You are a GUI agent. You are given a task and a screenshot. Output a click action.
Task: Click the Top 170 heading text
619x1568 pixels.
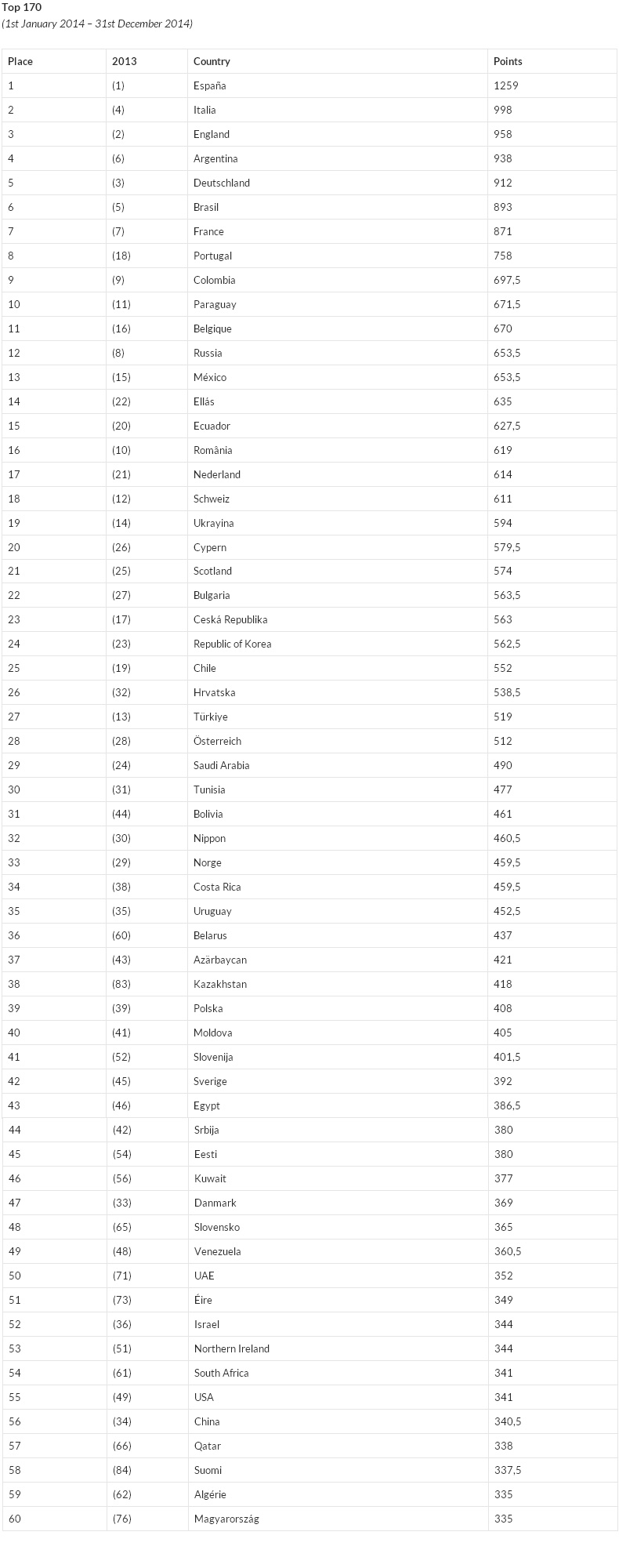tap(22, 8)
